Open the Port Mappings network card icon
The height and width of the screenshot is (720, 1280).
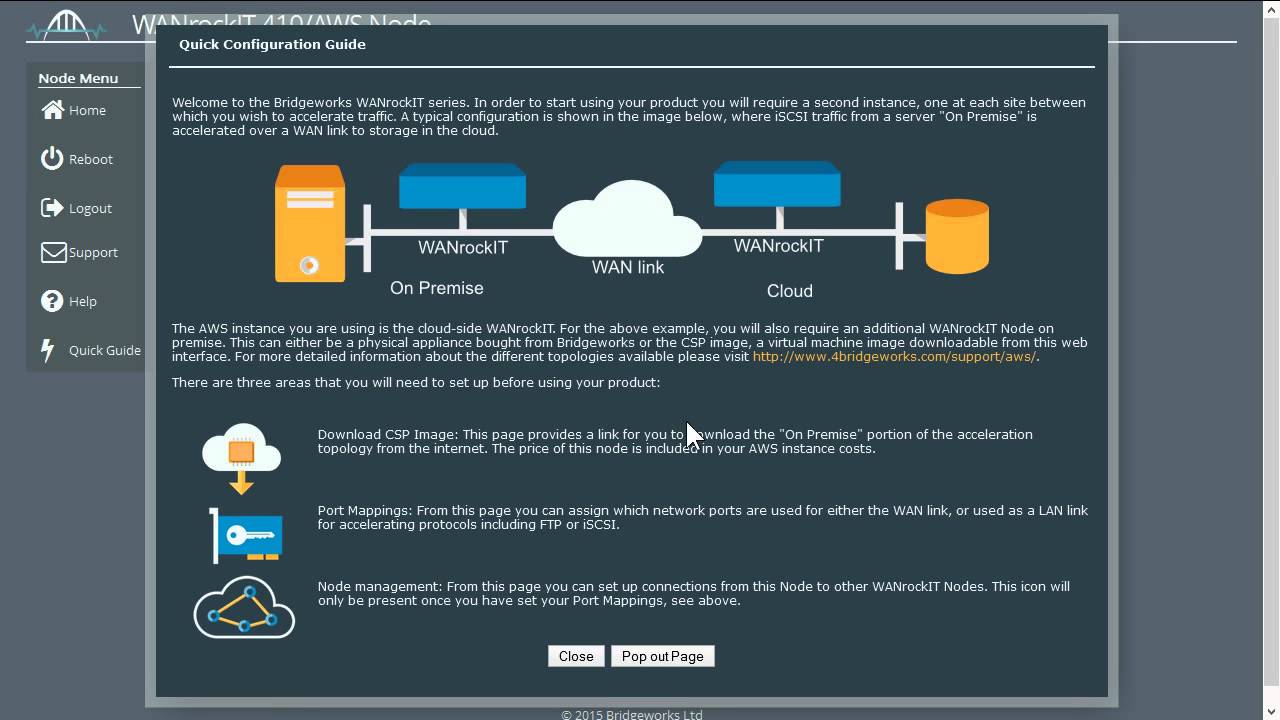click(246, 535)
